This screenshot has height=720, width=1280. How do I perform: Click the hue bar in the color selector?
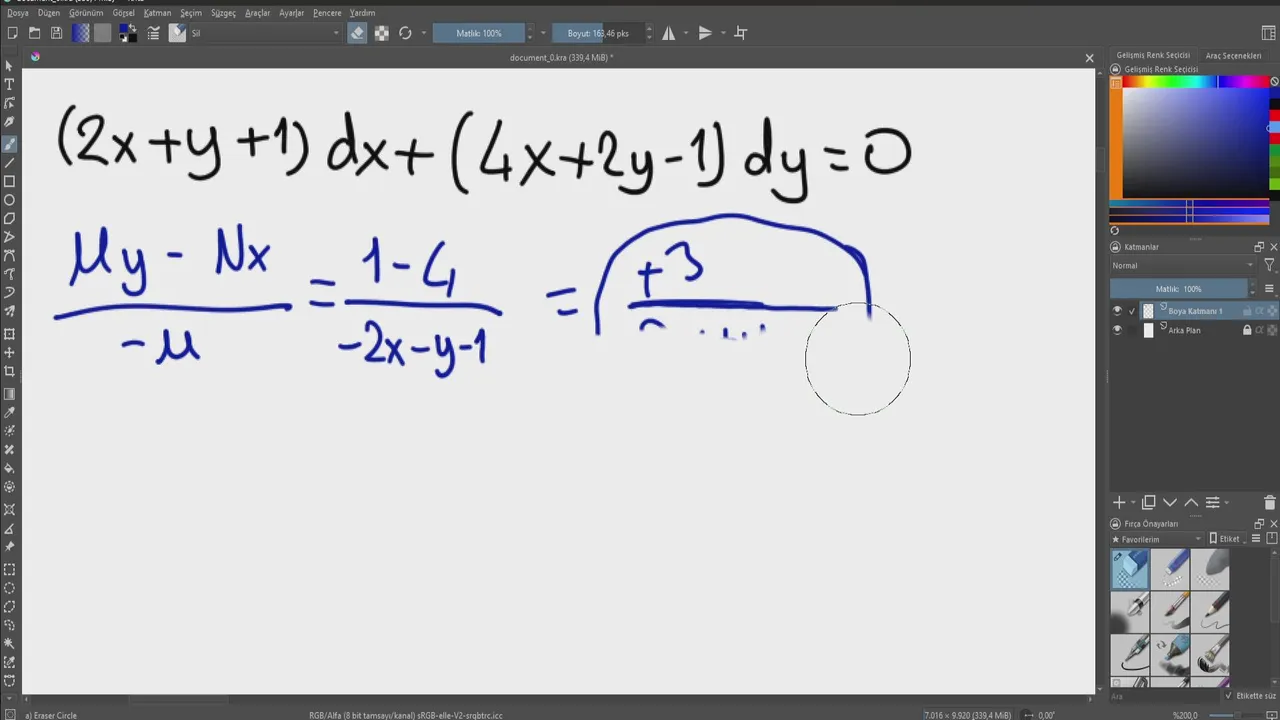[1197, 82]
